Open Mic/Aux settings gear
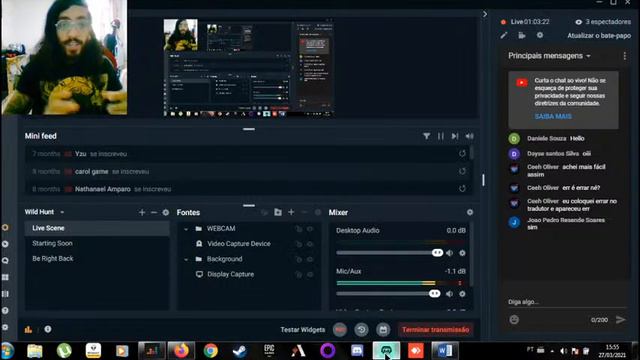Screen dimensions: 640x360 click(x=462, y=294)
